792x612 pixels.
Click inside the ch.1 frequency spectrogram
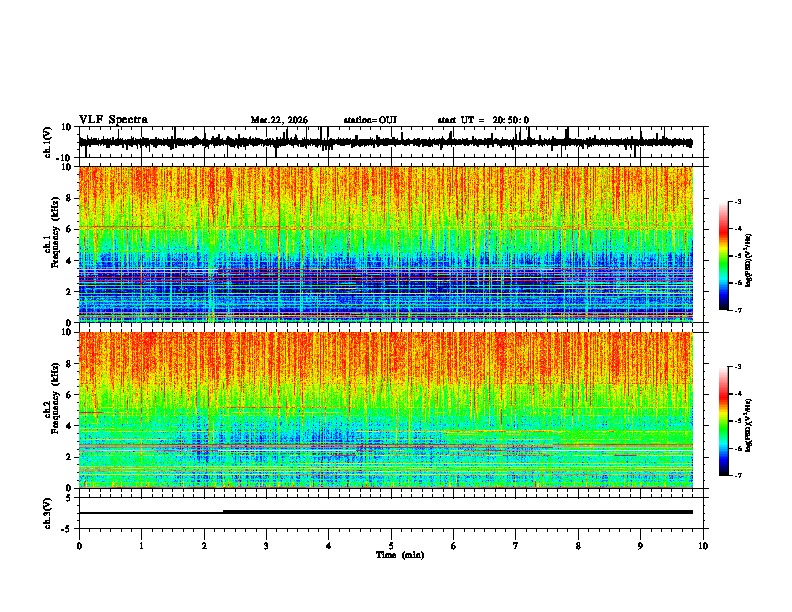click(386, 244)
